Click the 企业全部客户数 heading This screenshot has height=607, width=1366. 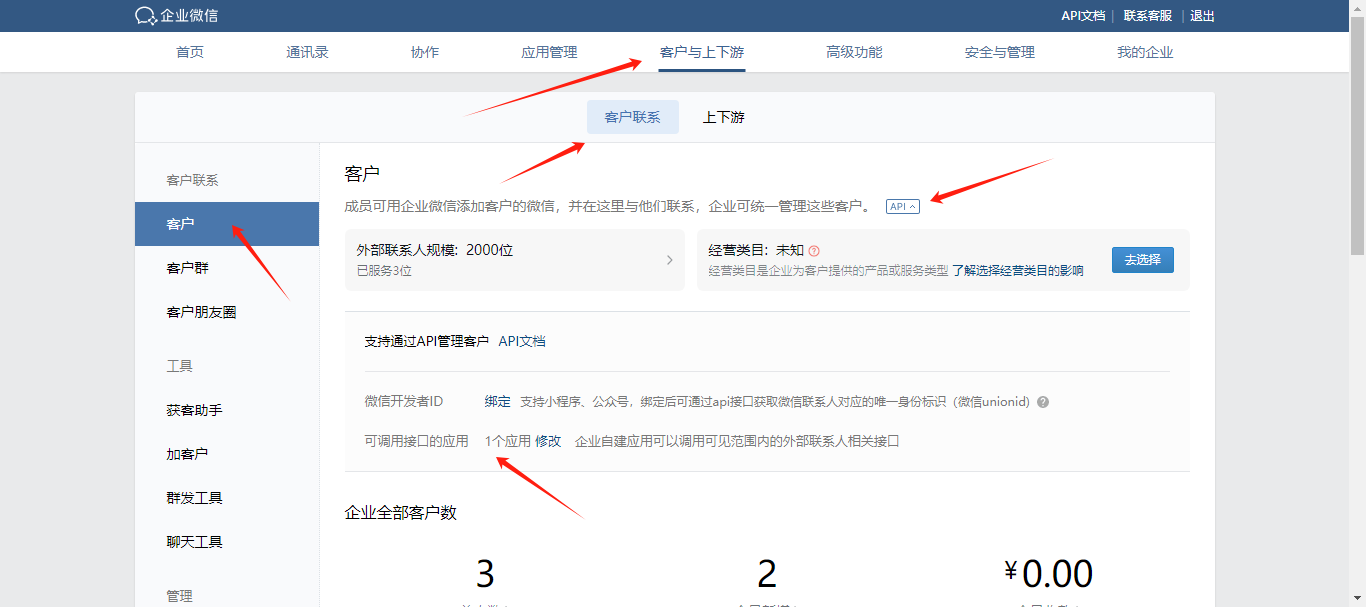401,513
